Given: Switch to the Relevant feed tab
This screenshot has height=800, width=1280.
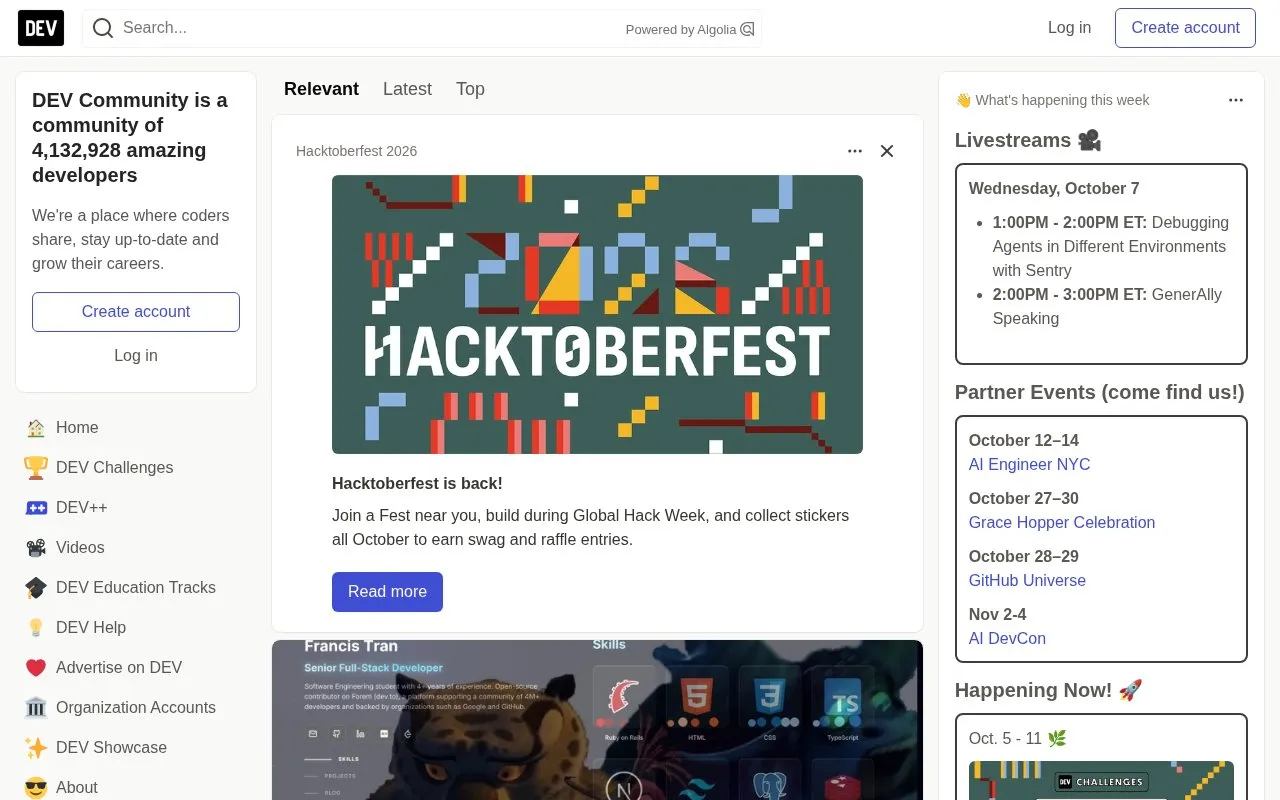Looking at the screenshot, I should point(321,89).
